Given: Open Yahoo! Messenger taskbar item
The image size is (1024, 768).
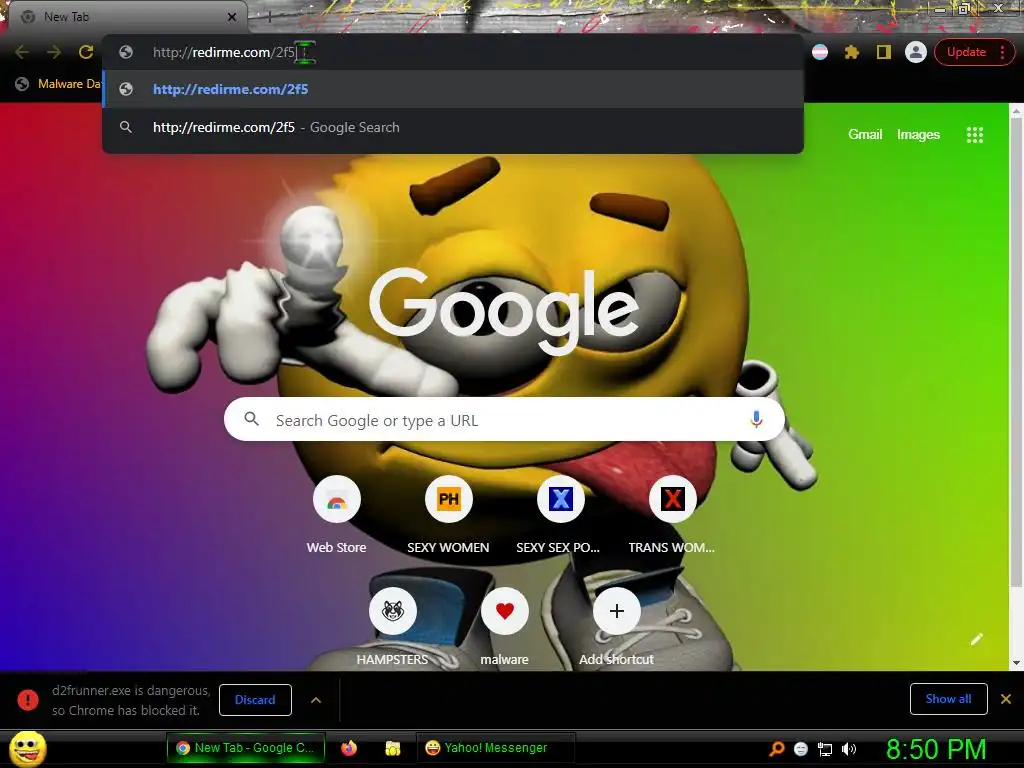Looking at the screenshot, I should pos(496,748).
